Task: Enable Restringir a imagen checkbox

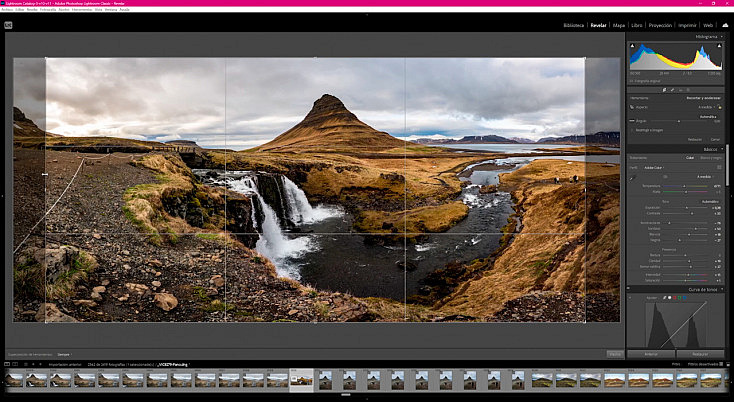Action: (x=632, y=130)
